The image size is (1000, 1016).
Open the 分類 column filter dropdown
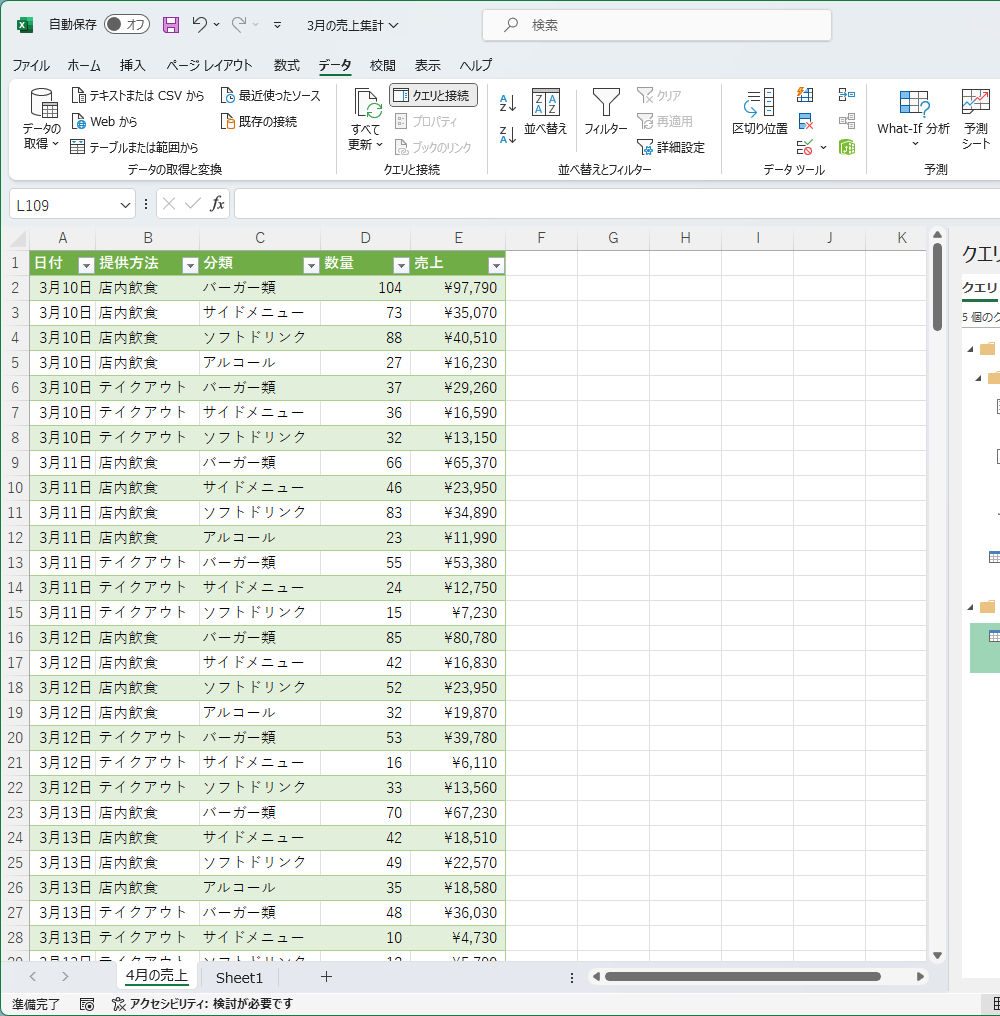(310, 264)
